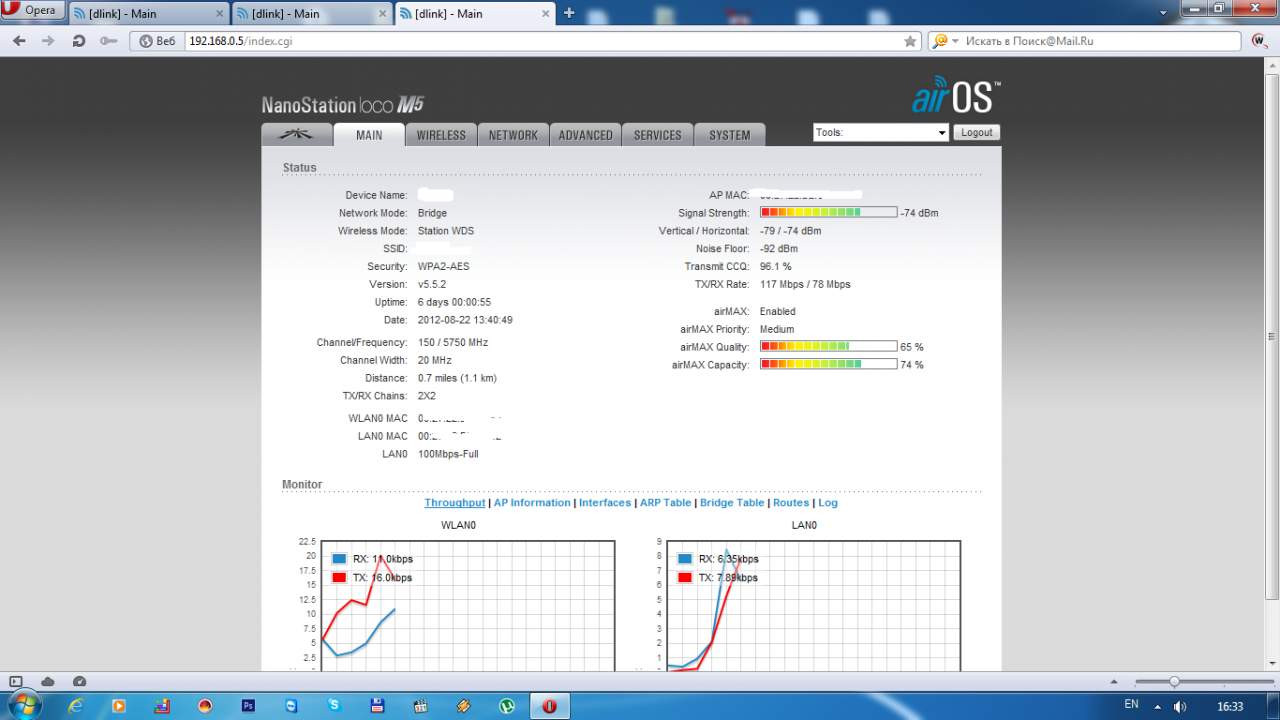1280x720 pixels.
Task: Open the search engine selector dropdown
Action: 947,41
